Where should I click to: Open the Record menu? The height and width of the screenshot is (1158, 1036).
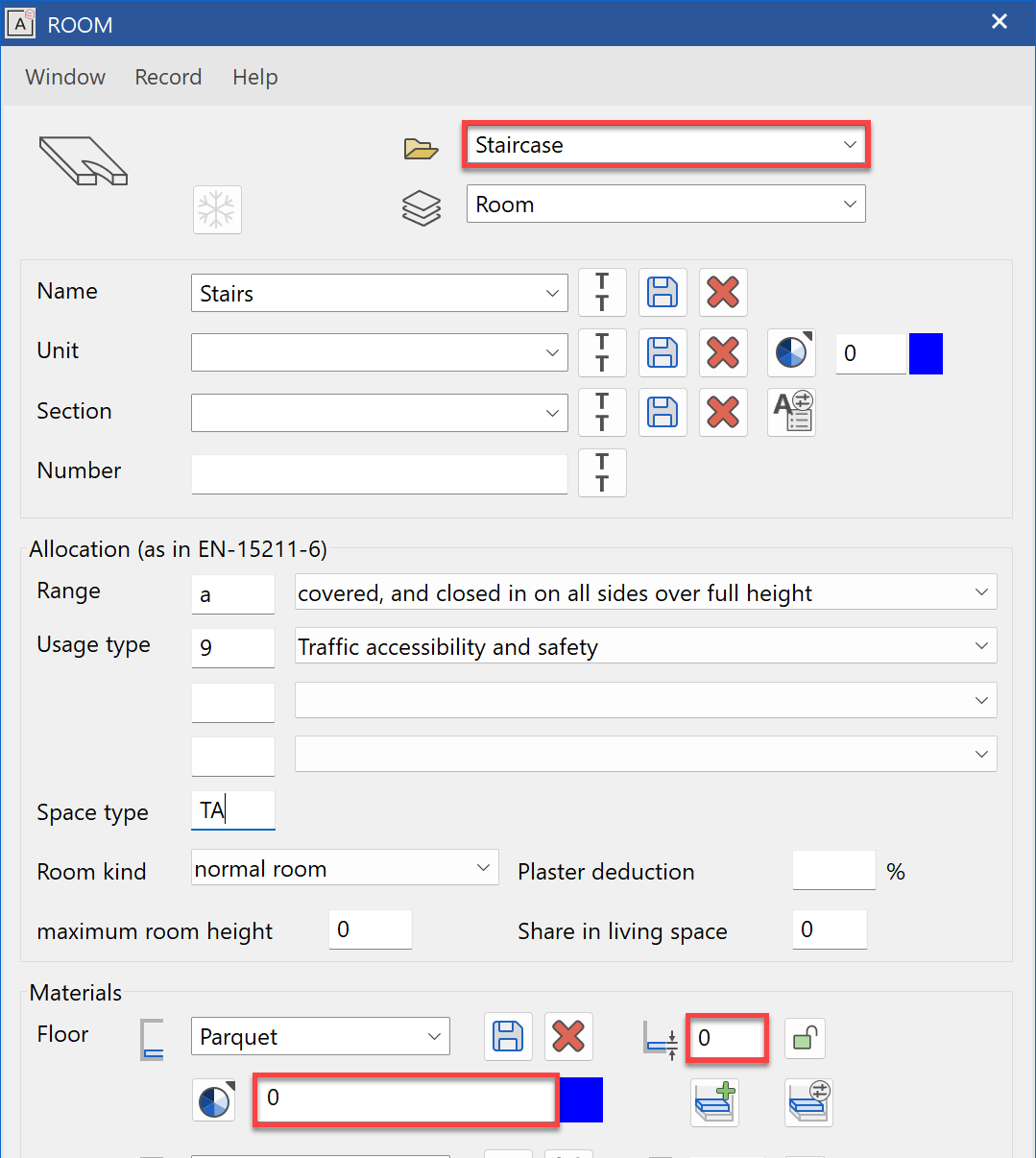168,77
